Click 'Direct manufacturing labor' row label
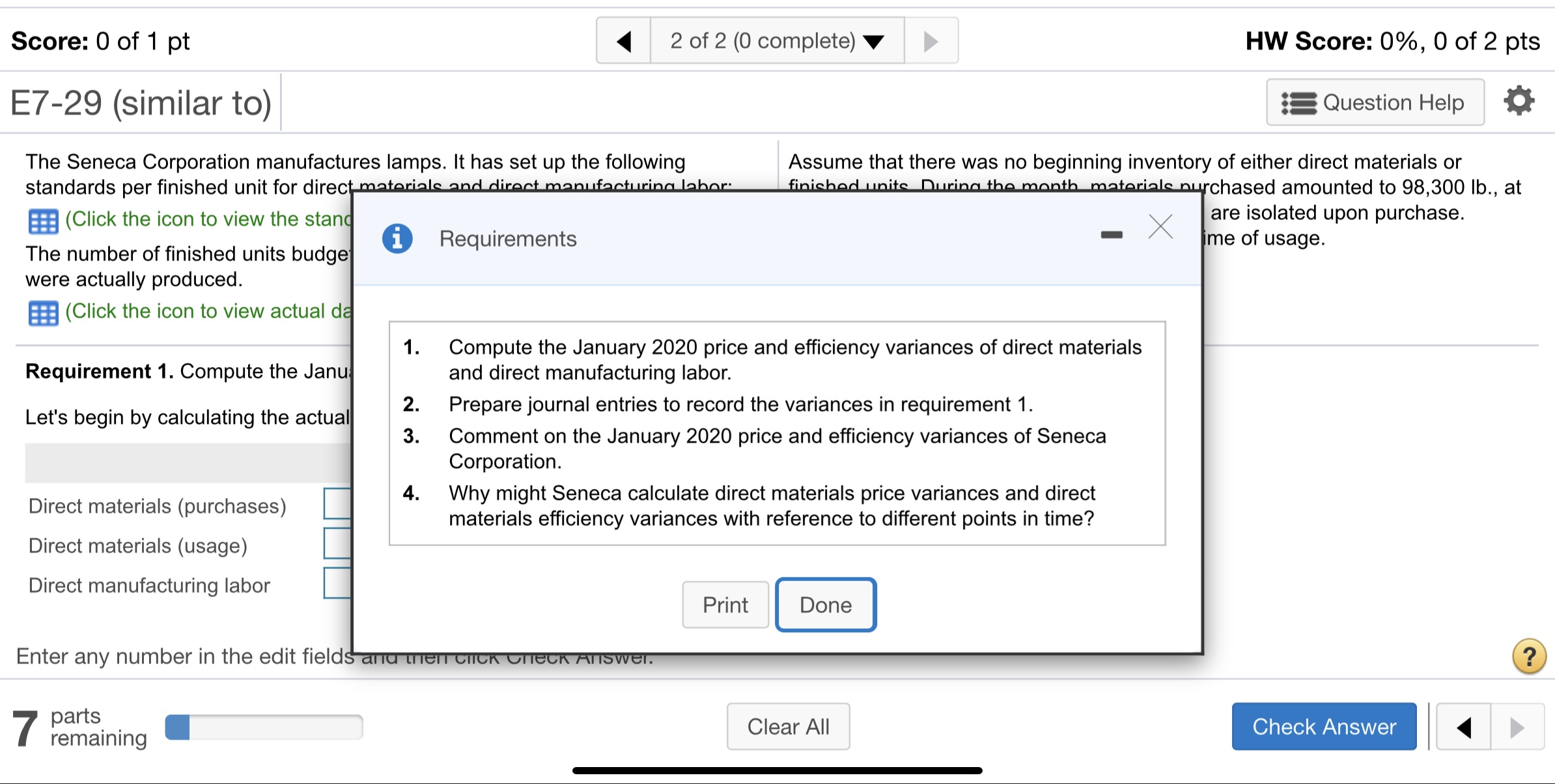This screenshot has height=784, width=1555. coord(149,585)
